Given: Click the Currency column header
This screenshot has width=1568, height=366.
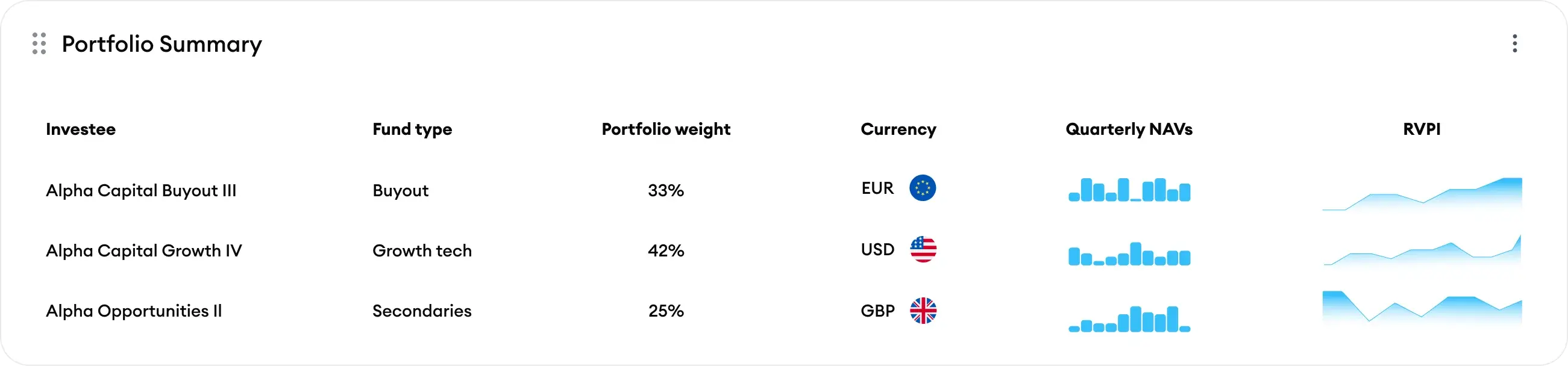Looking at the screenshot, I should (898, 129).
